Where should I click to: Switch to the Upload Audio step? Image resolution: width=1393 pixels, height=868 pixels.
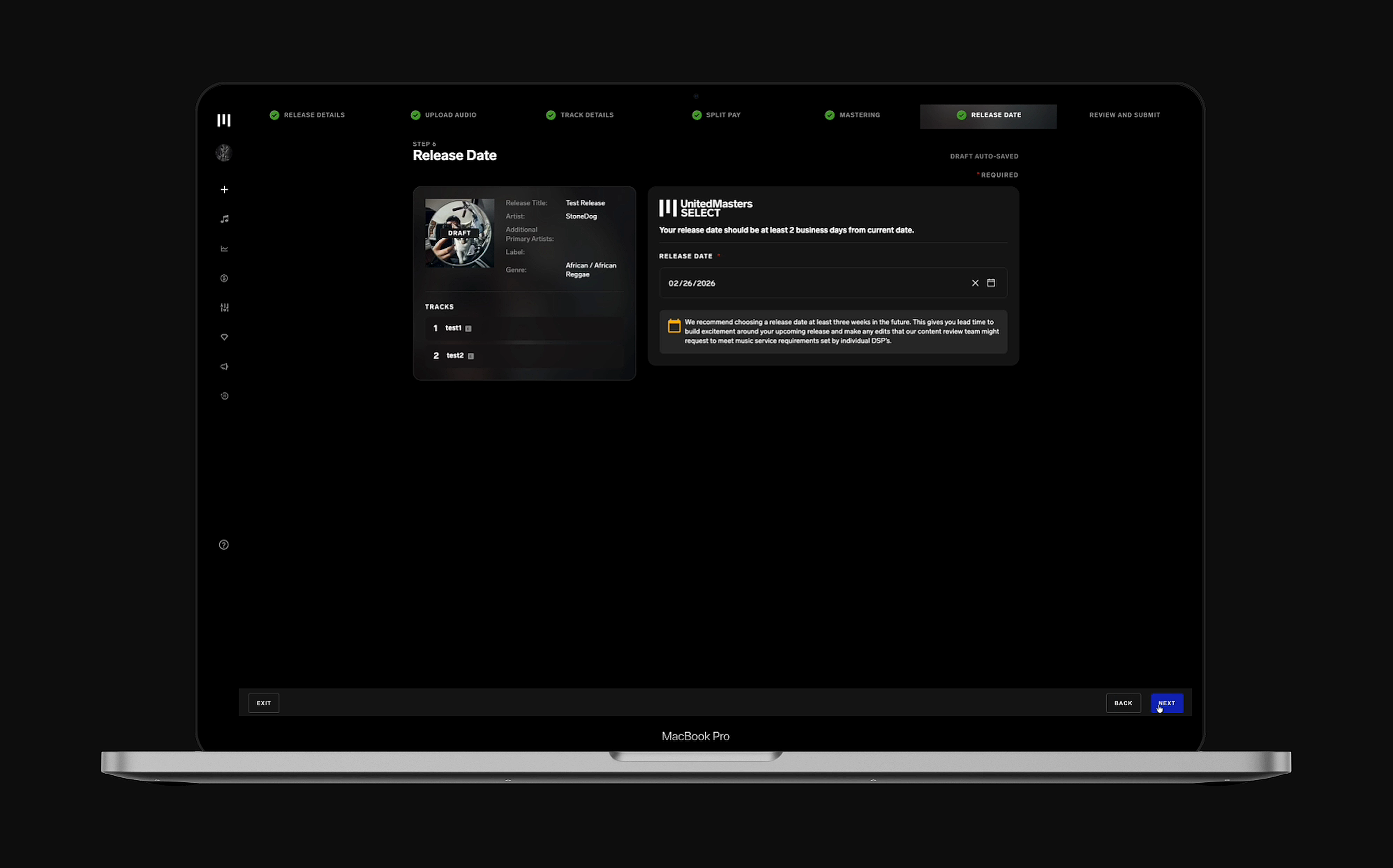click(450, 115)
